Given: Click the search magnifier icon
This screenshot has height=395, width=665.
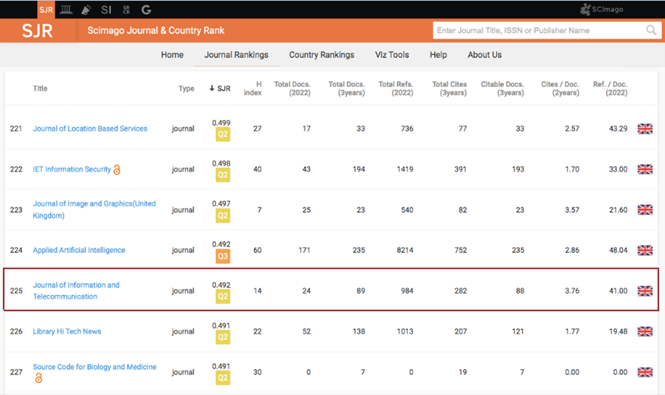Looking at the screenshot, I should pyautogui.click(x=651, y=30).
